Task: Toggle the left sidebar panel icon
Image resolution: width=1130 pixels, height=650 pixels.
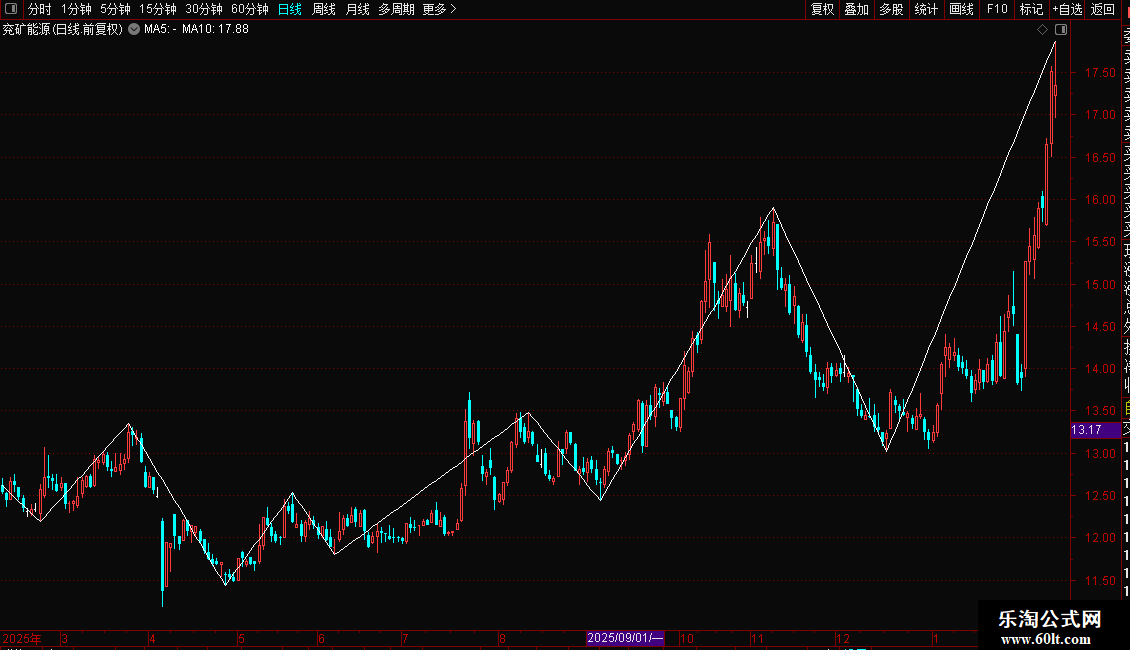Action: point(11,9)
